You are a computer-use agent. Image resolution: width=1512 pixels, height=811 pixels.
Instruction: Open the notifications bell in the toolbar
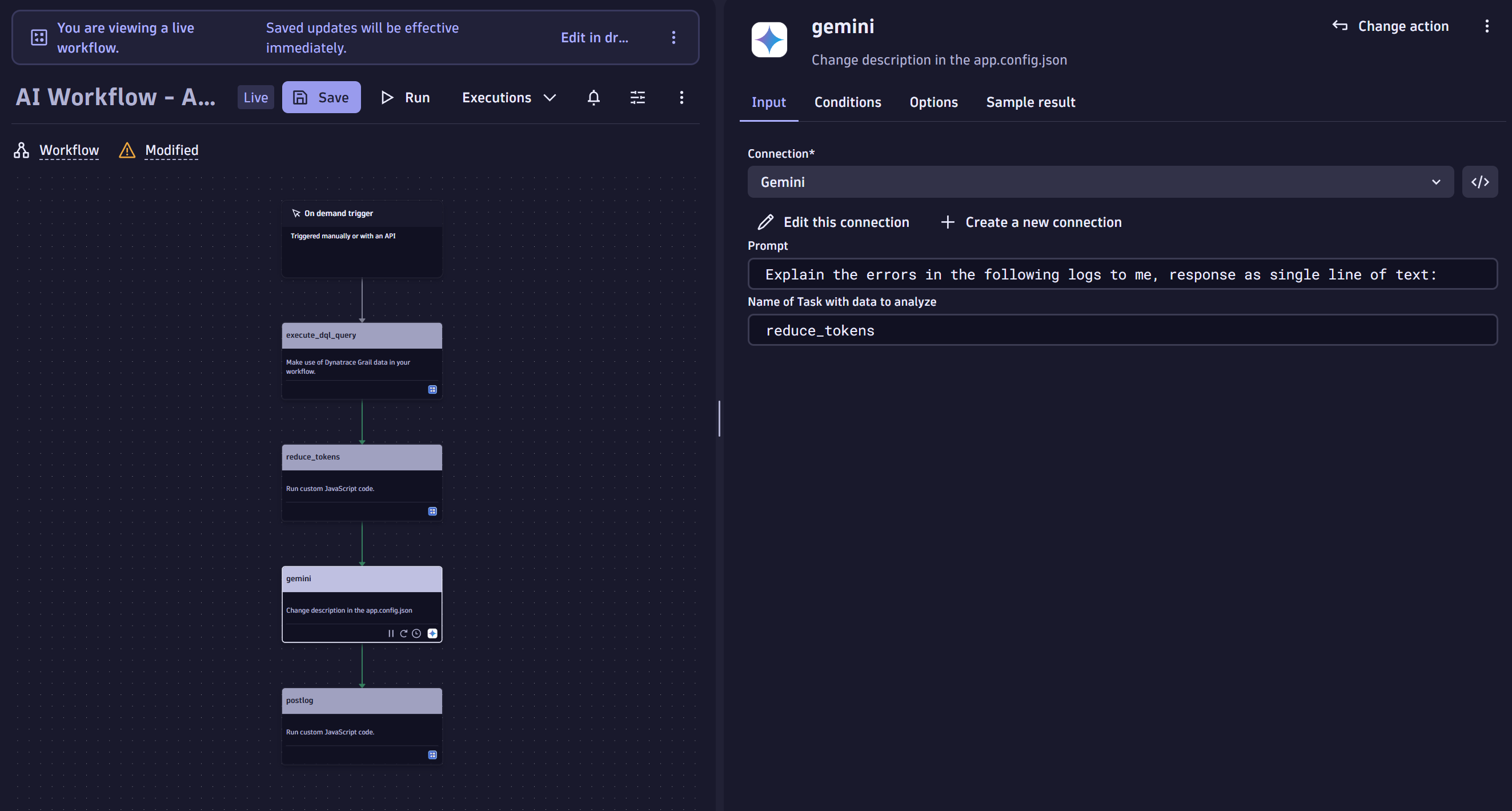click(593, 98)
